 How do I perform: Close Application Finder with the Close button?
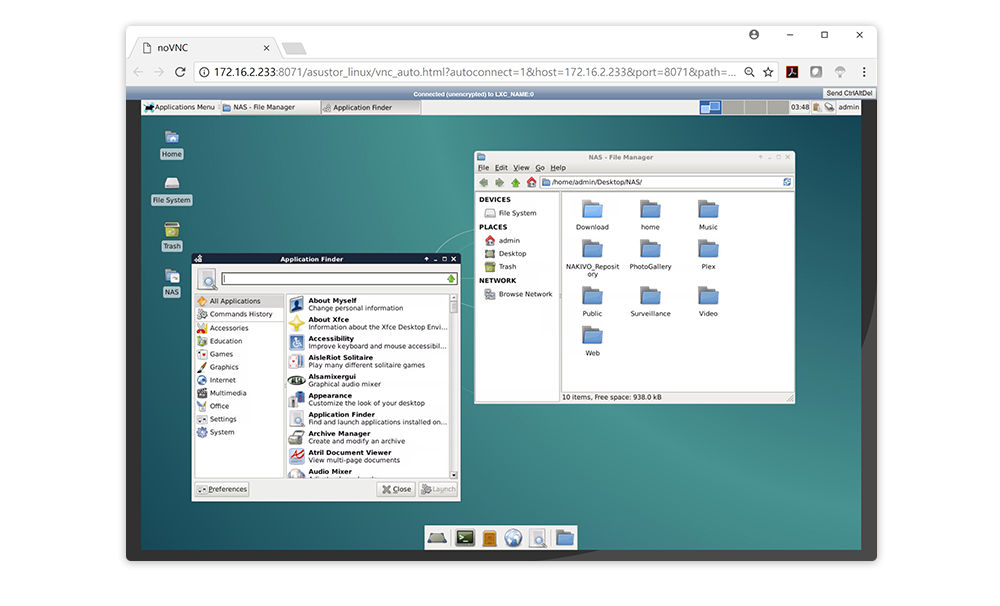click(395, 489)
